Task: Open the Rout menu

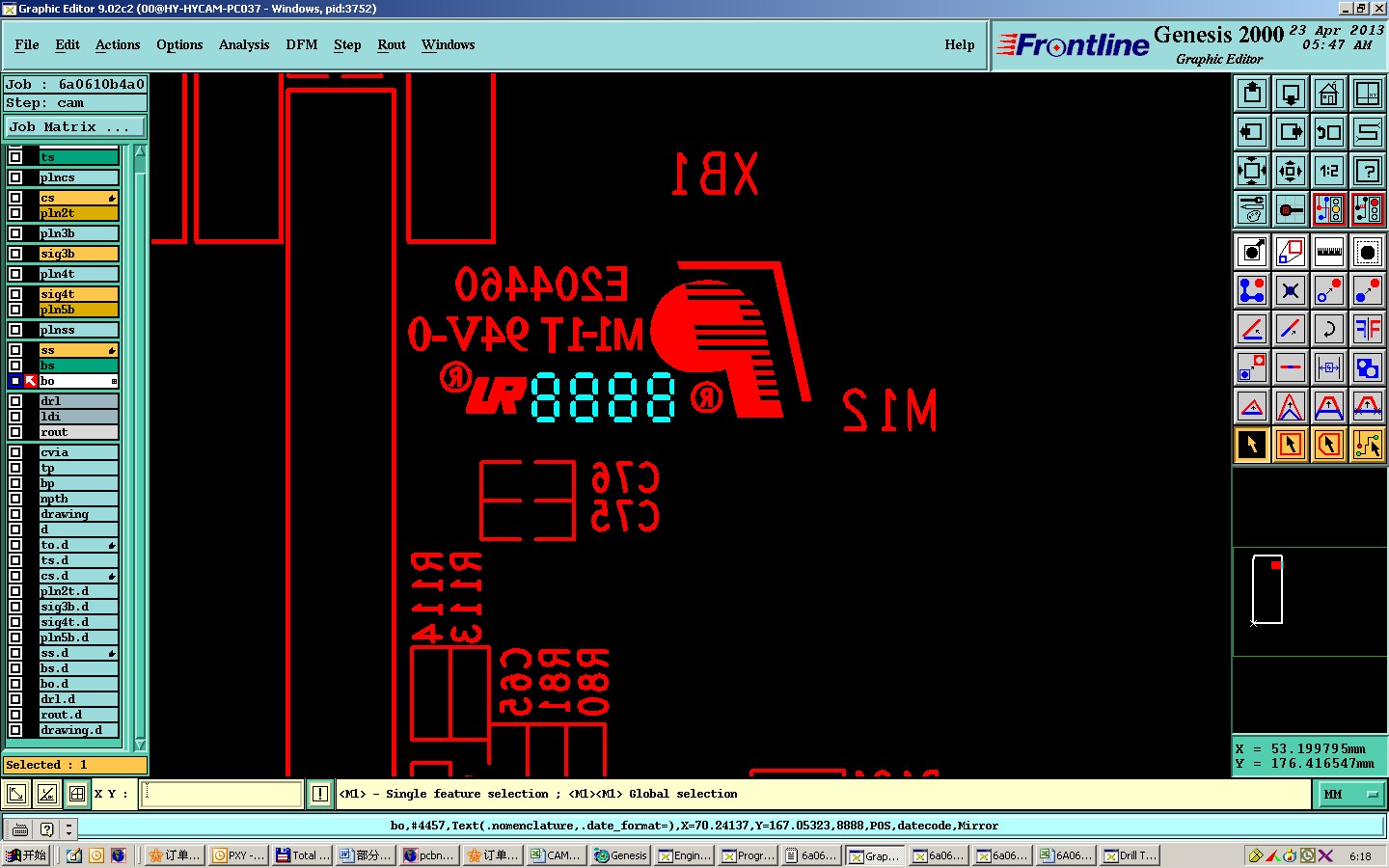Action: (392, 45)
